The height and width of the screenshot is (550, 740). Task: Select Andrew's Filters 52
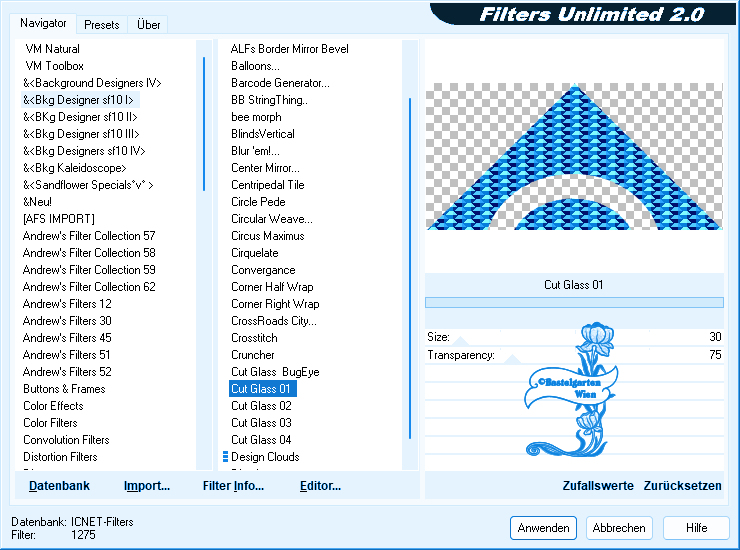[67, 372]
